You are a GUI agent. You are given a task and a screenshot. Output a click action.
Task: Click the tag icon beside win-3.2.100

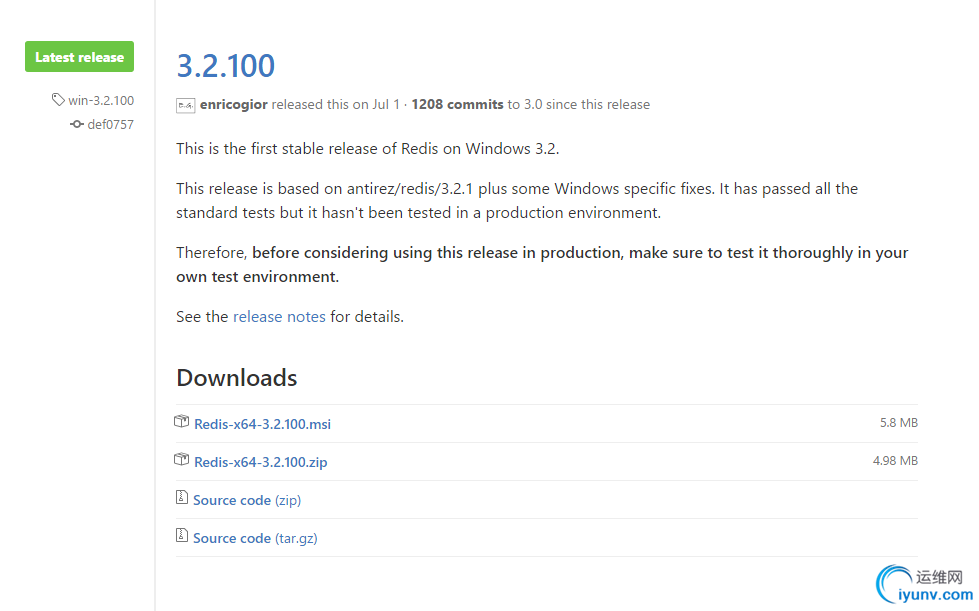click(58, 100)
